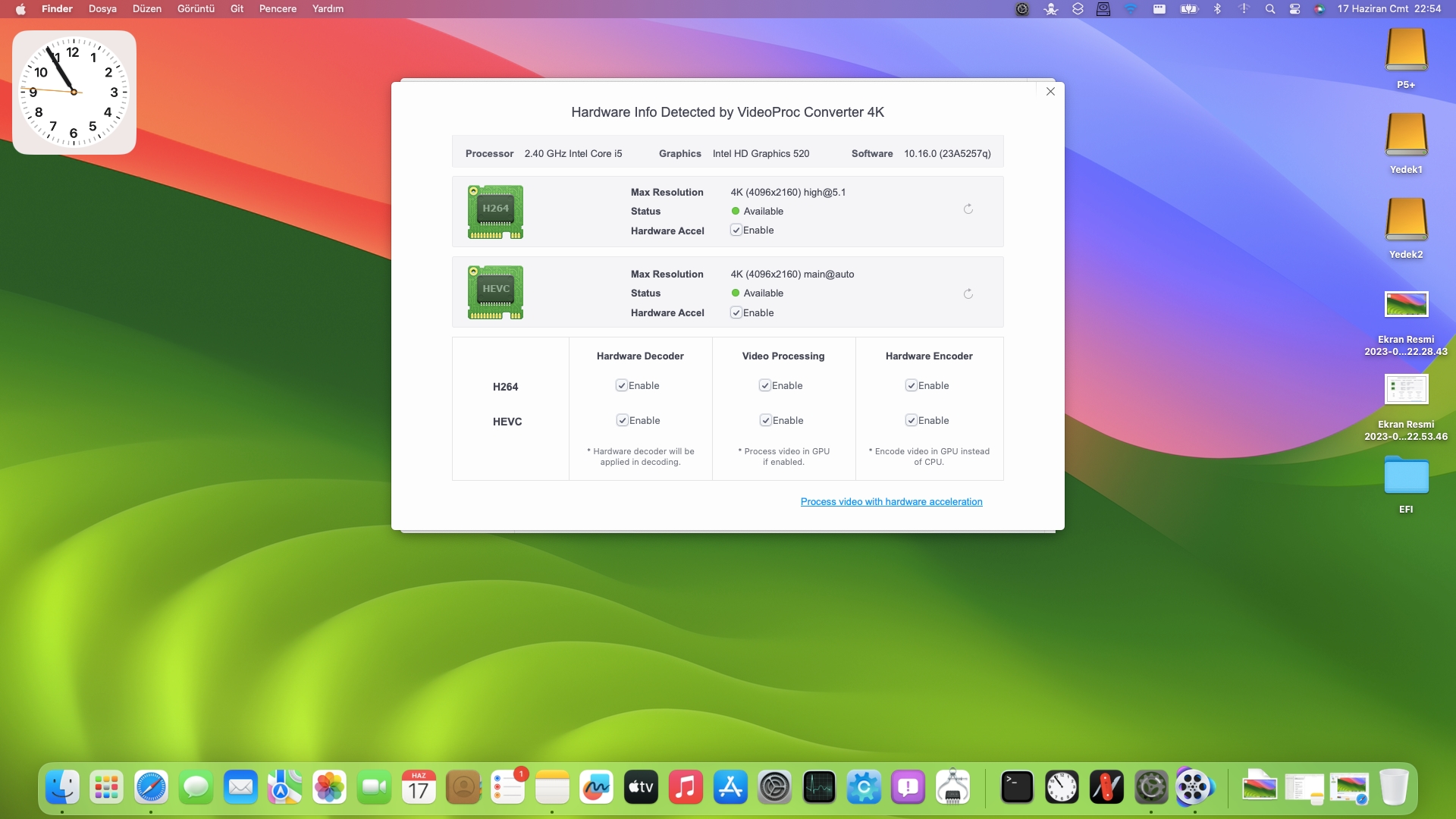1456x819 pixels.
Task: Open Spotlight search in menu bar
Action: [1270, 9]
